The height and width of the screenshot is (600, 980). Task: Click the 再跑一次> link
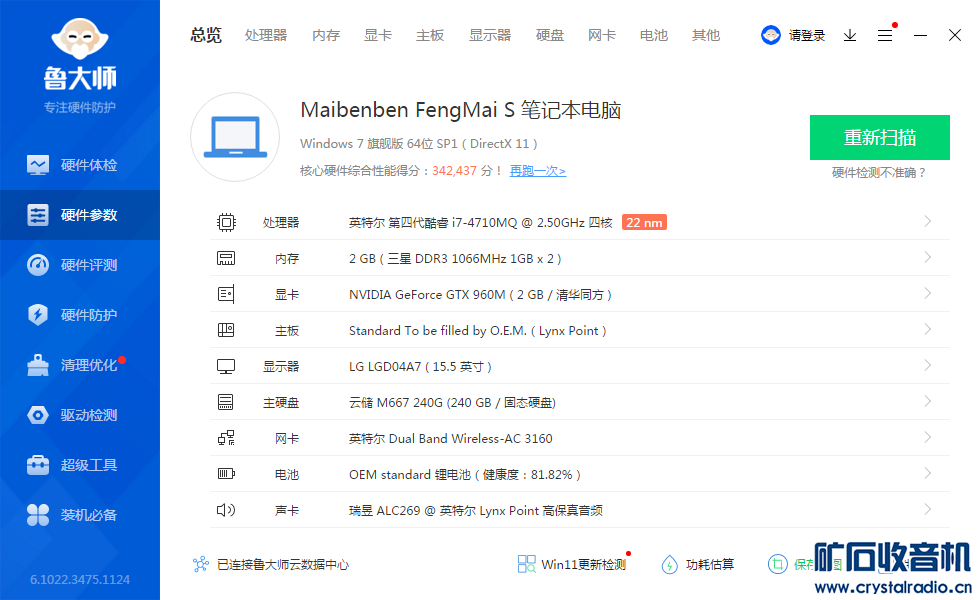coord(538,171)
